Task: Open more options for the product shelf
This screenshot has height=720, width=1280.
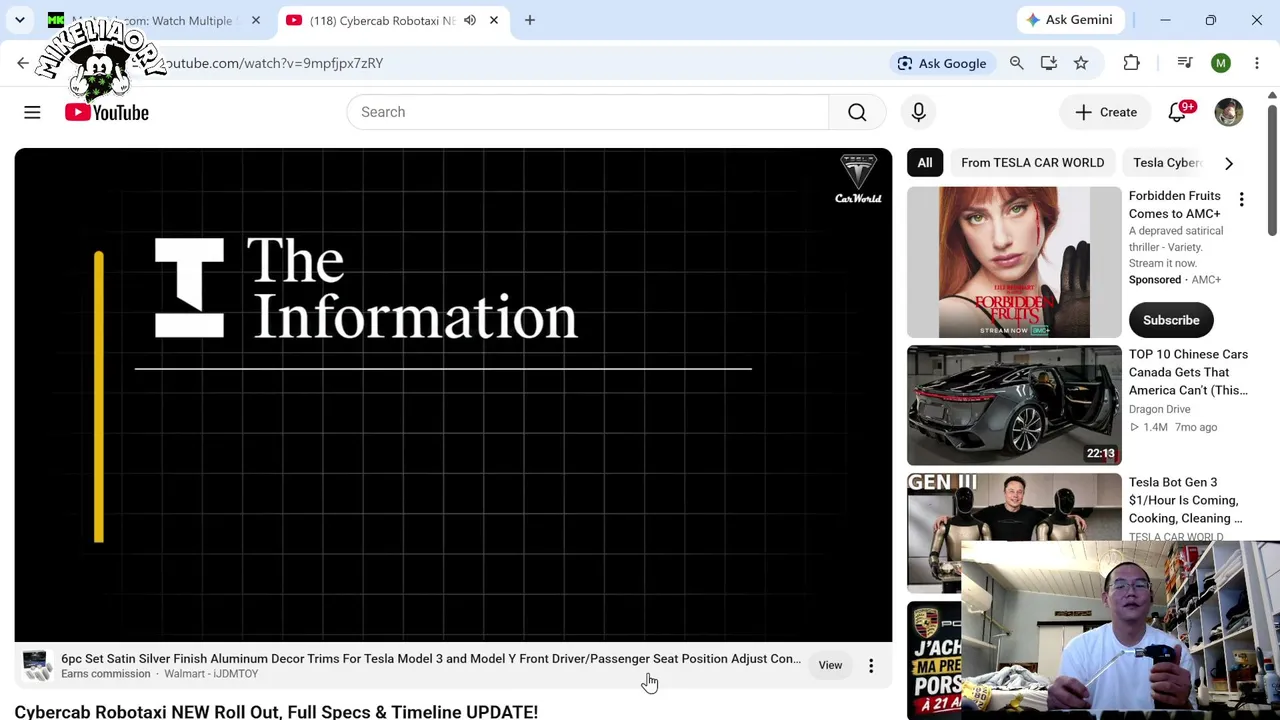Action: (871, 665)
